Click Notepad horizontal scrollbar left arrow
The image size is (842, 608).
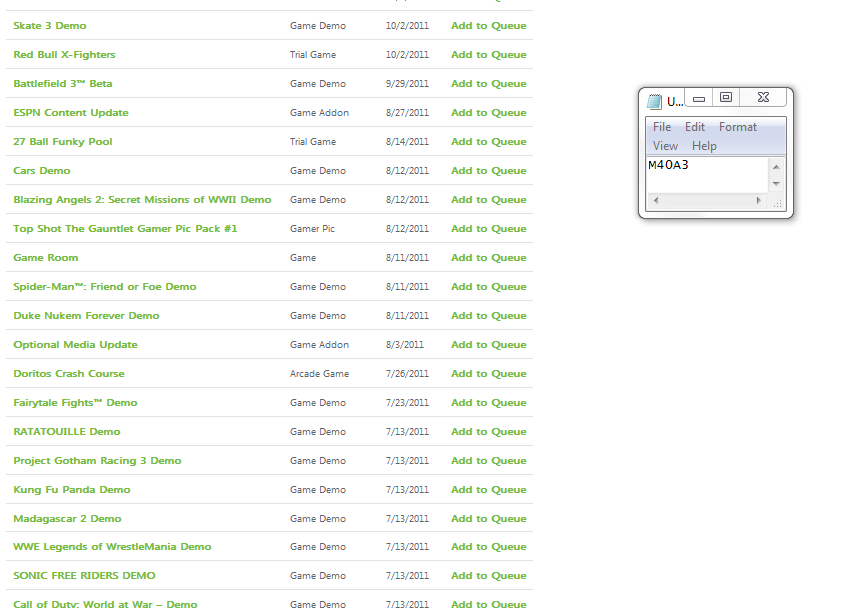656,200
